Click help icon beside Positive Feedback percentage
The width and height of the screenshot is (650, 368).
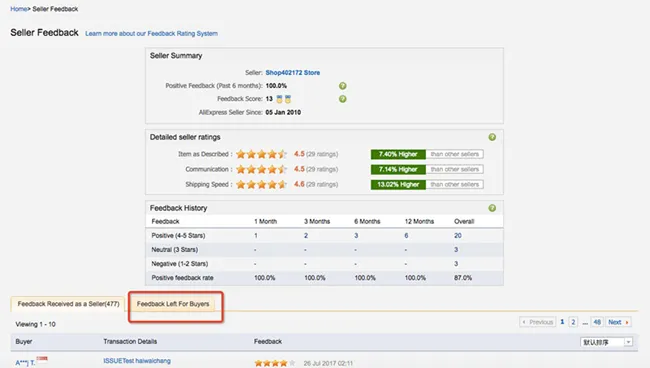click(342, 86)
